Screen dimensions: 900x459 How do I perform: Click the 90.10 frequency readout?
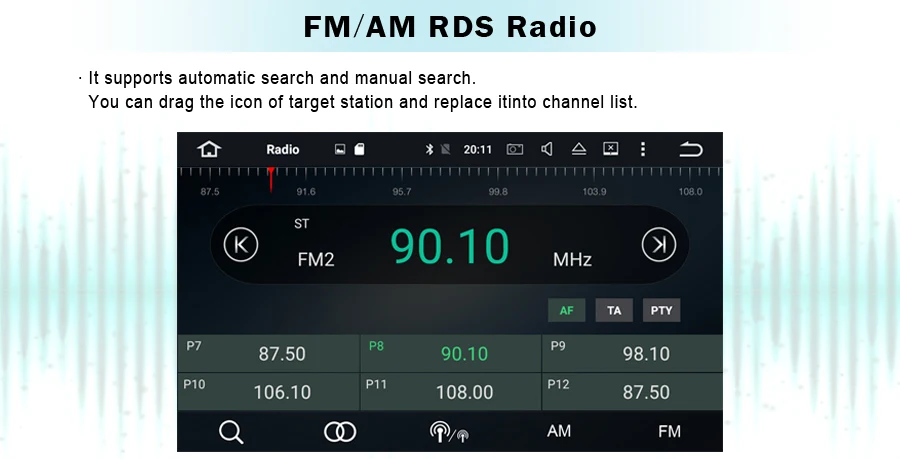tap(449, 247)
